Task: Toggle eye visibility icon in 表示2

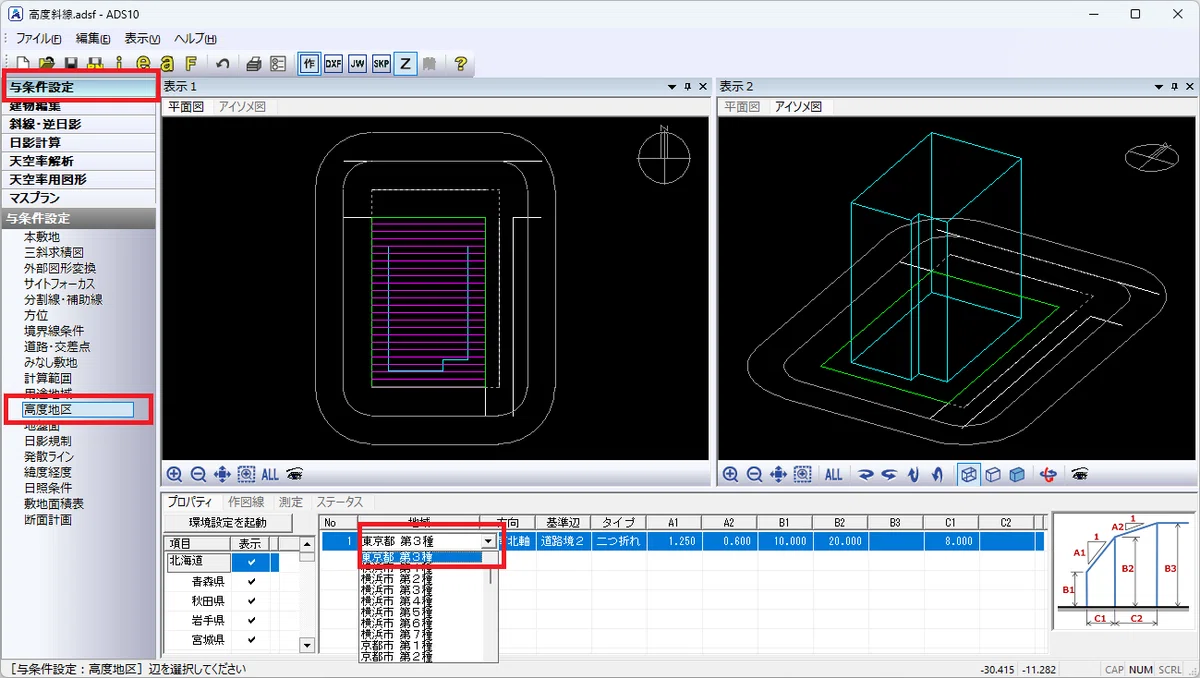Action: (x=1078, y=475)
